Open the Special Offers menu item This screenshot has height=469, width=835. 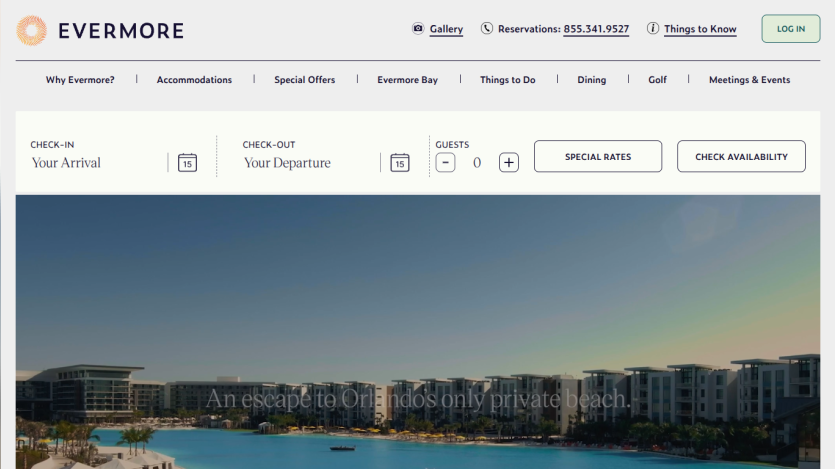pos(305,80)
